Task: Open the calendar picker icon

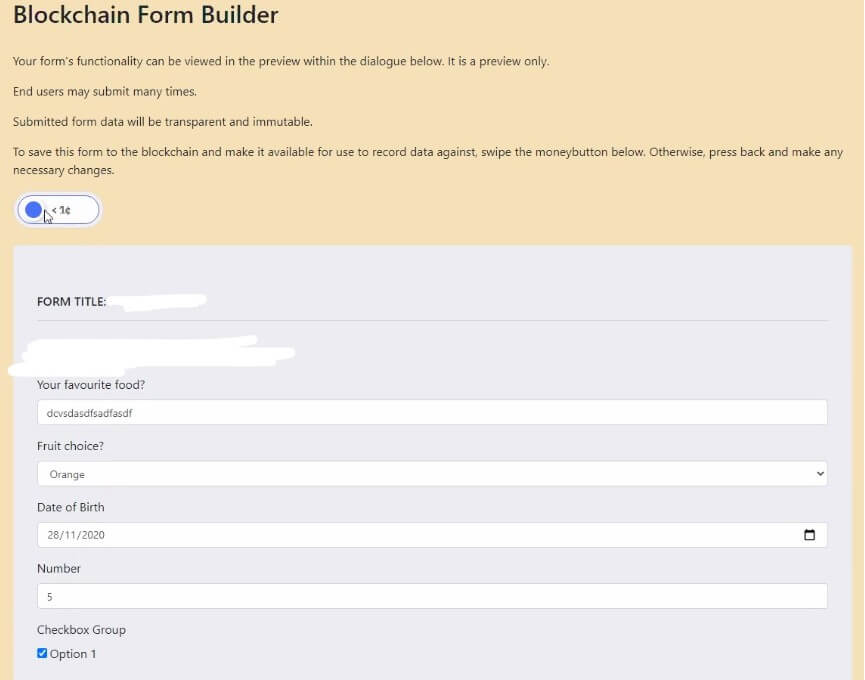Action: (x=809, y=535)
